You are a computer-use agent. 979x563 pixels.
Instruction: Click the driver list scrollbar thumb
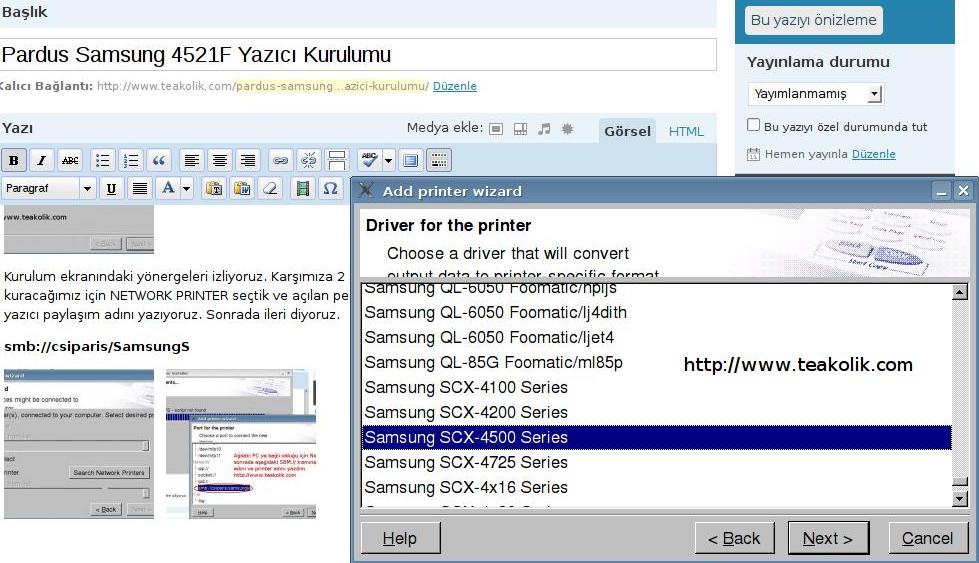pos(960,481)
